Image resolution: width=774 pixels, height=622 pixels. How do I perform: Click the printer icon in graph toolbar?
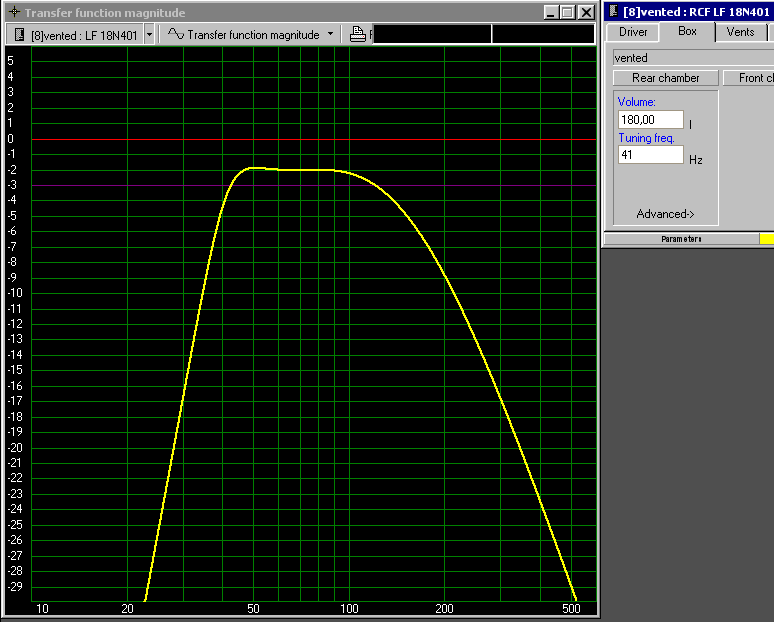[358, 34]
